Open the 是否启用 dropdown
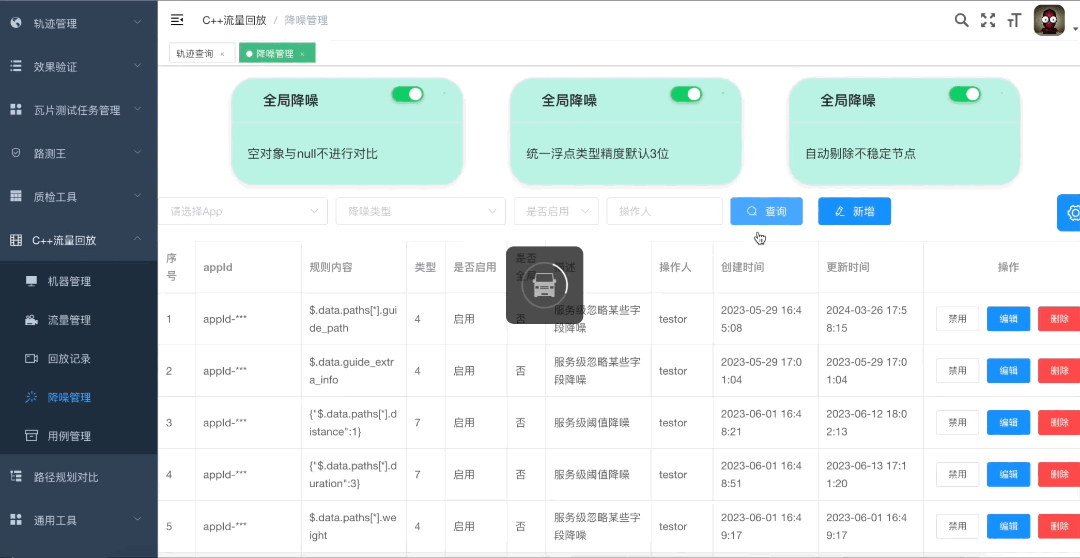The height and width of the screenshot is (558, 1080). click(557, 211)
